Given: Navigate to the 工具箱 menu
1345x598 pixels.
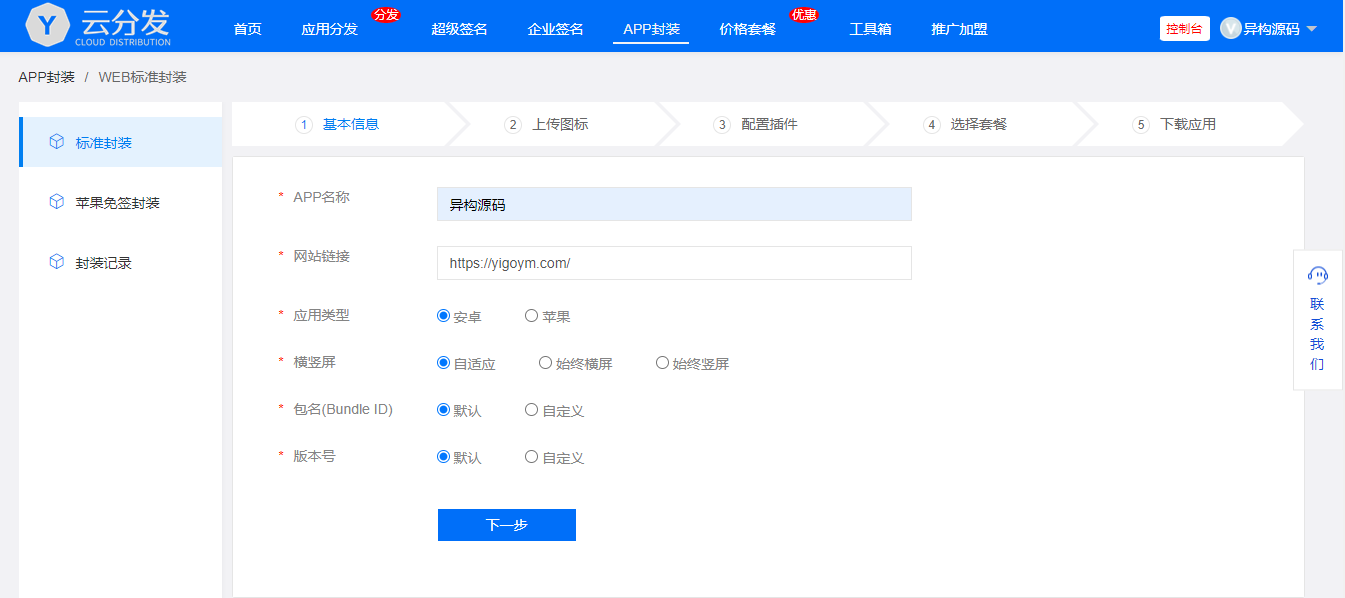Looking at the screenshot, I should click(869, 28).
